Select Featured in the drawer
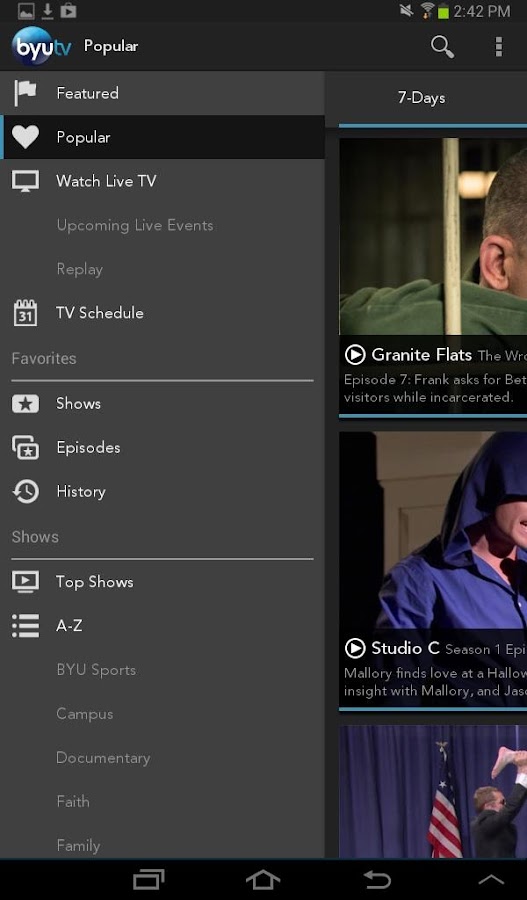Image resolution: width=527 pixels, height=900 pixels. coord(162,93)
